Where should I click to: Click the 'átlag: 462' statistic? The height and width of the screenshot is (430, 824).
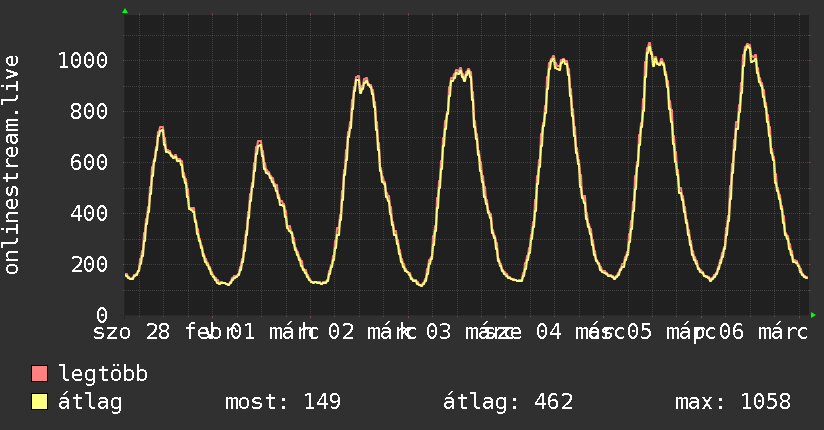(x=508, y=402)
